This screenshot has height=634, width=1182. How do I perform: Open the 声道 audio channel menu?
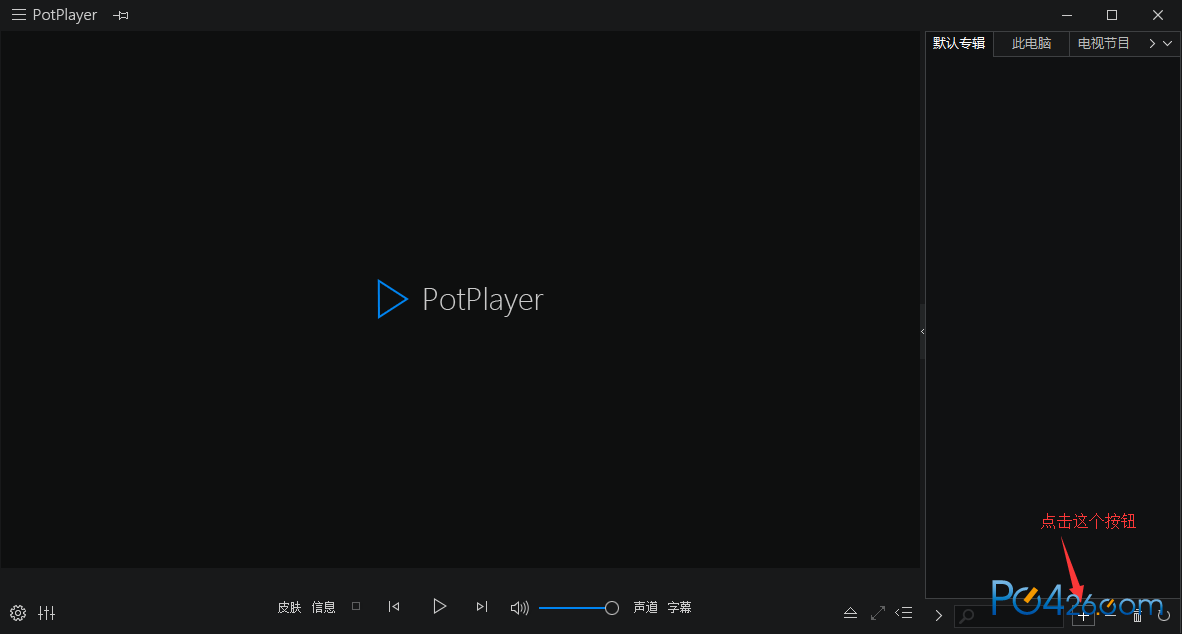click(x=645, y=608)
